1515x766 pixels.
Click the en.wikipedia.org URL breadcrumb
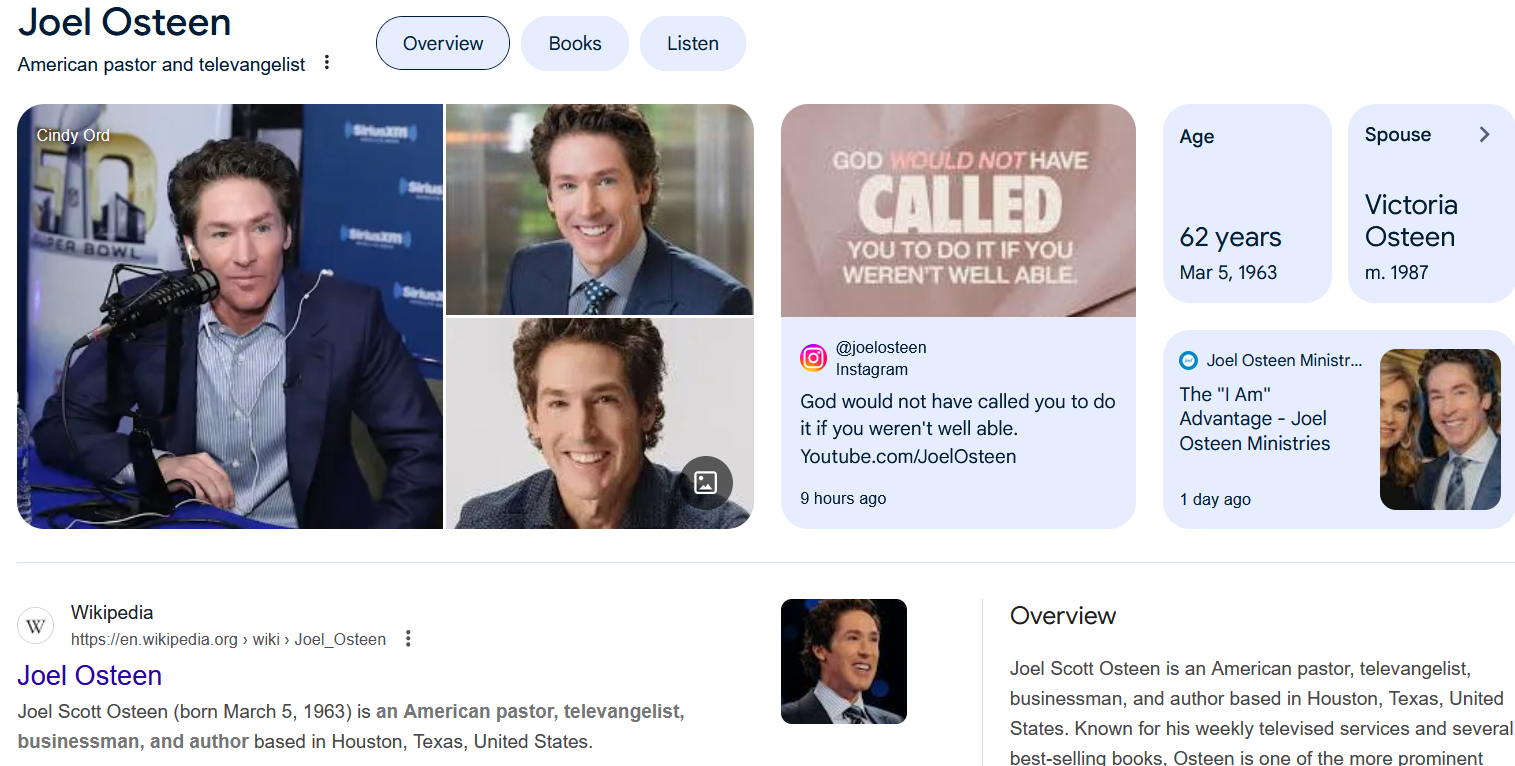click(x=228, y=639)
